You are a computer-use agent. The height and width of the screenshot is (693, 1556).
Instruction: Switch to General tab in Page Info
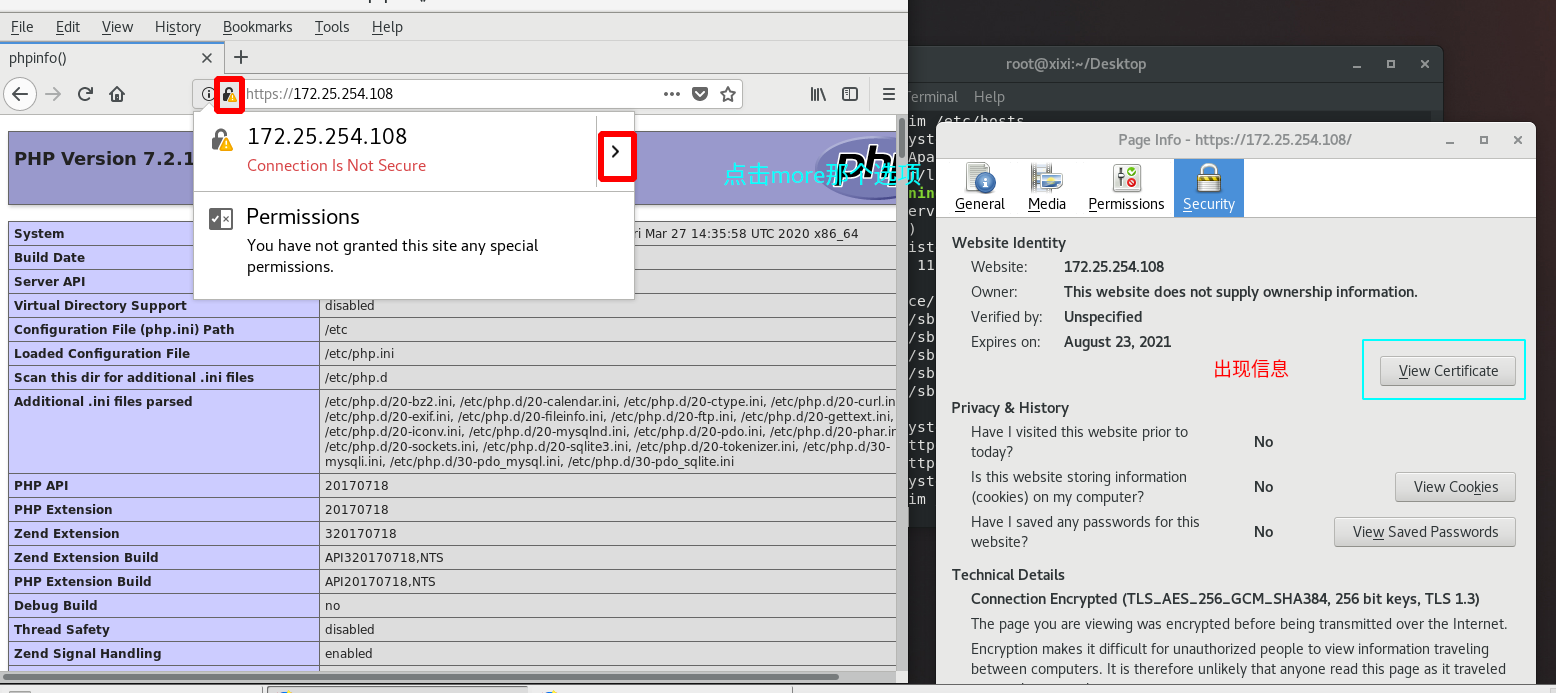click(980, 188)
